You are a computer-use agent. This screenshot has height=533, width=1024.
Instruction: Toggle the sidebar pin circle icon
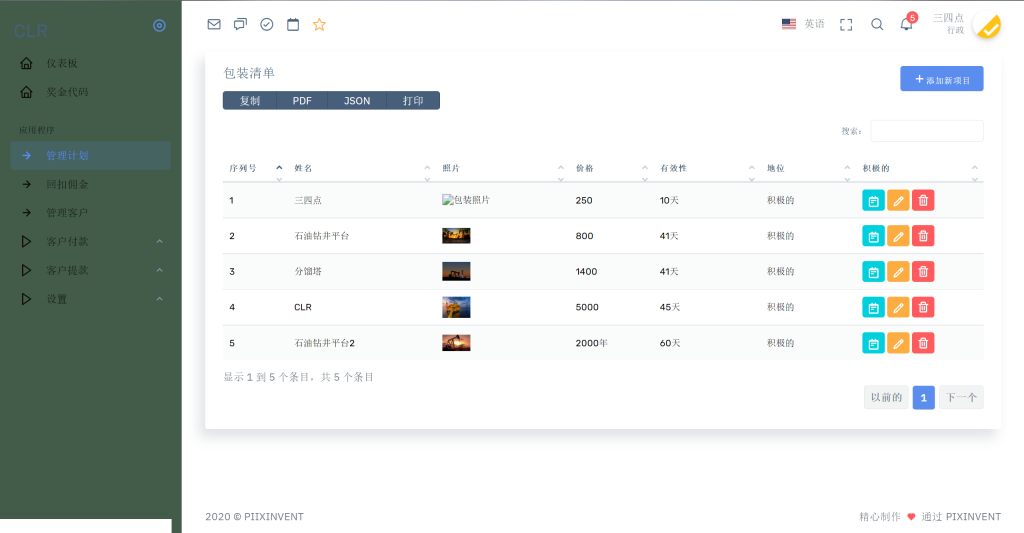(159, 26)
